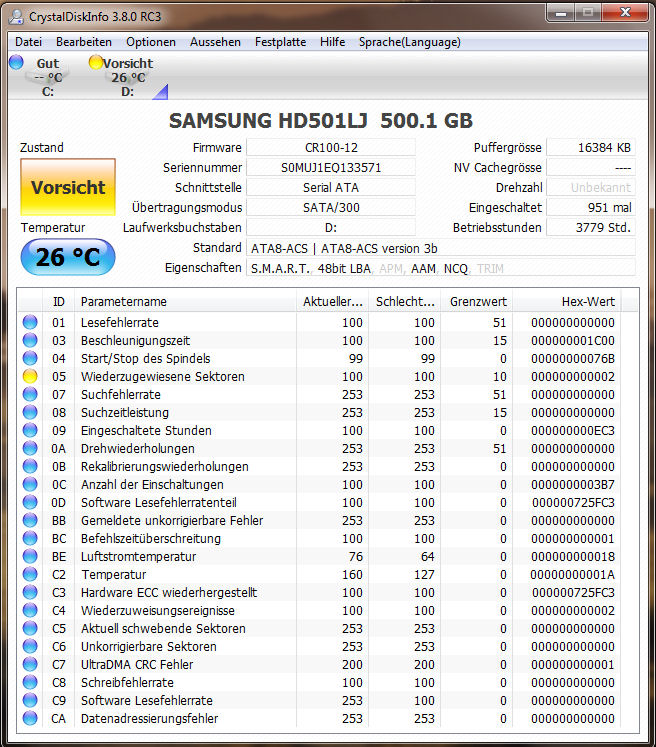Click blue status icon of Suchfehlerrate row
The image size is (656, 747).
[x=30, y=394]
